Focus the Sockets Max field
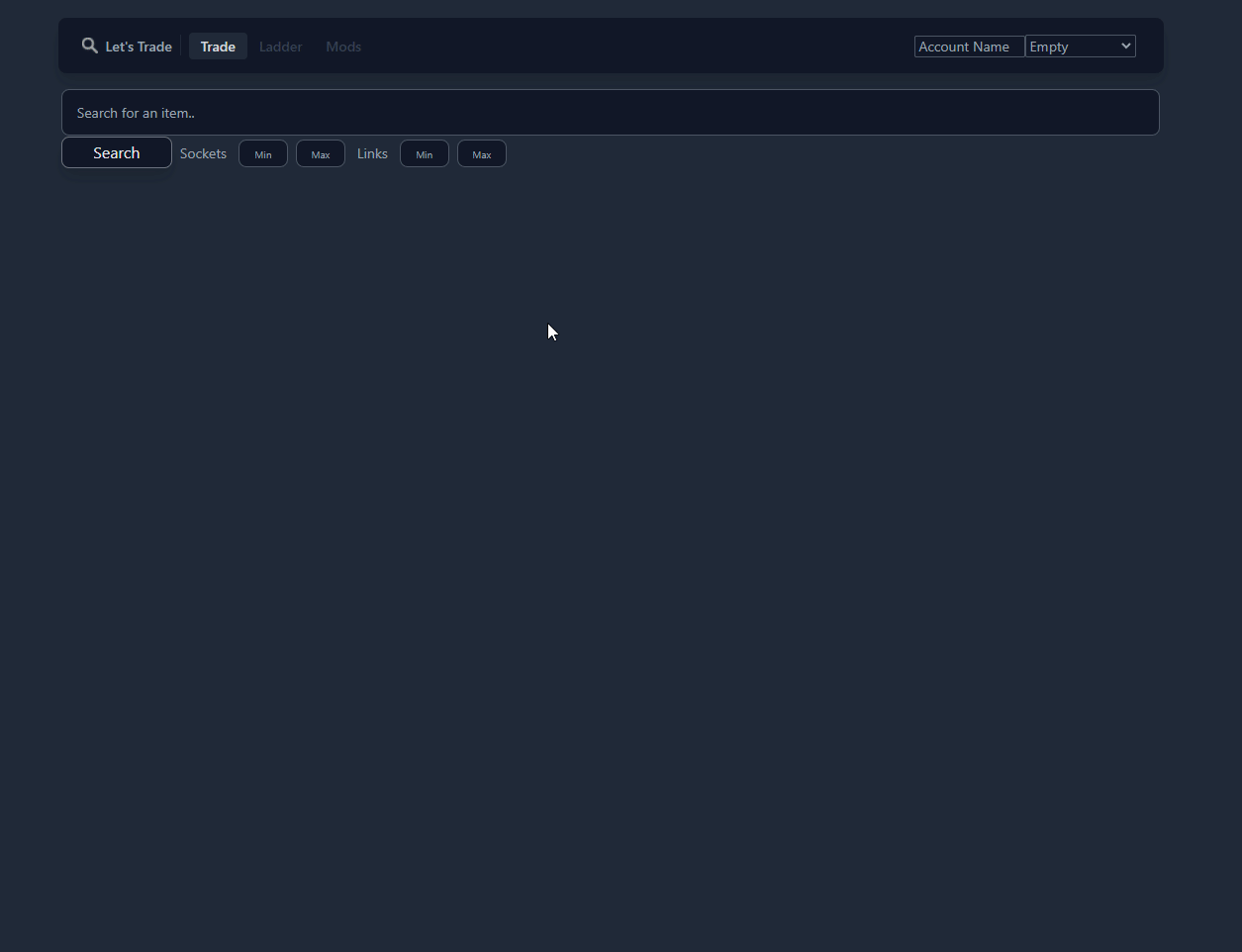This screenshot has height=952, width=1242. [321, 153]
